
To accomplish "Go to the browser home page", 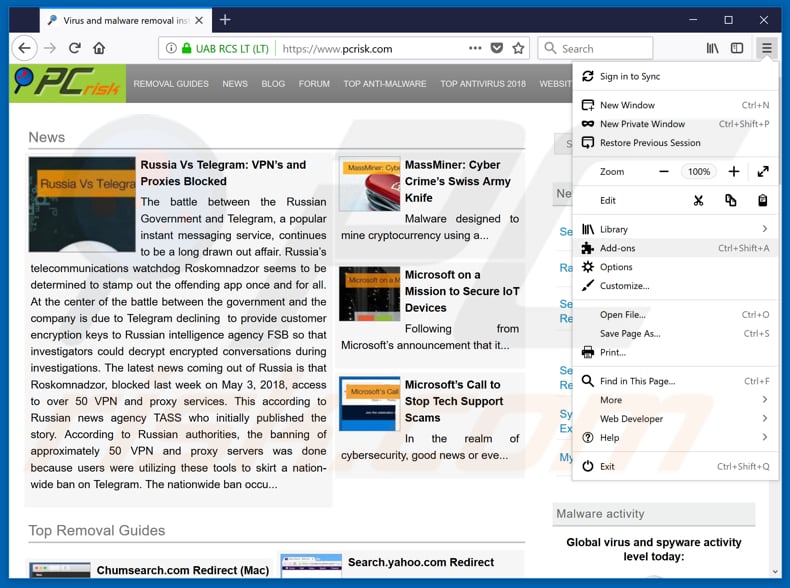I will [99, 48].
